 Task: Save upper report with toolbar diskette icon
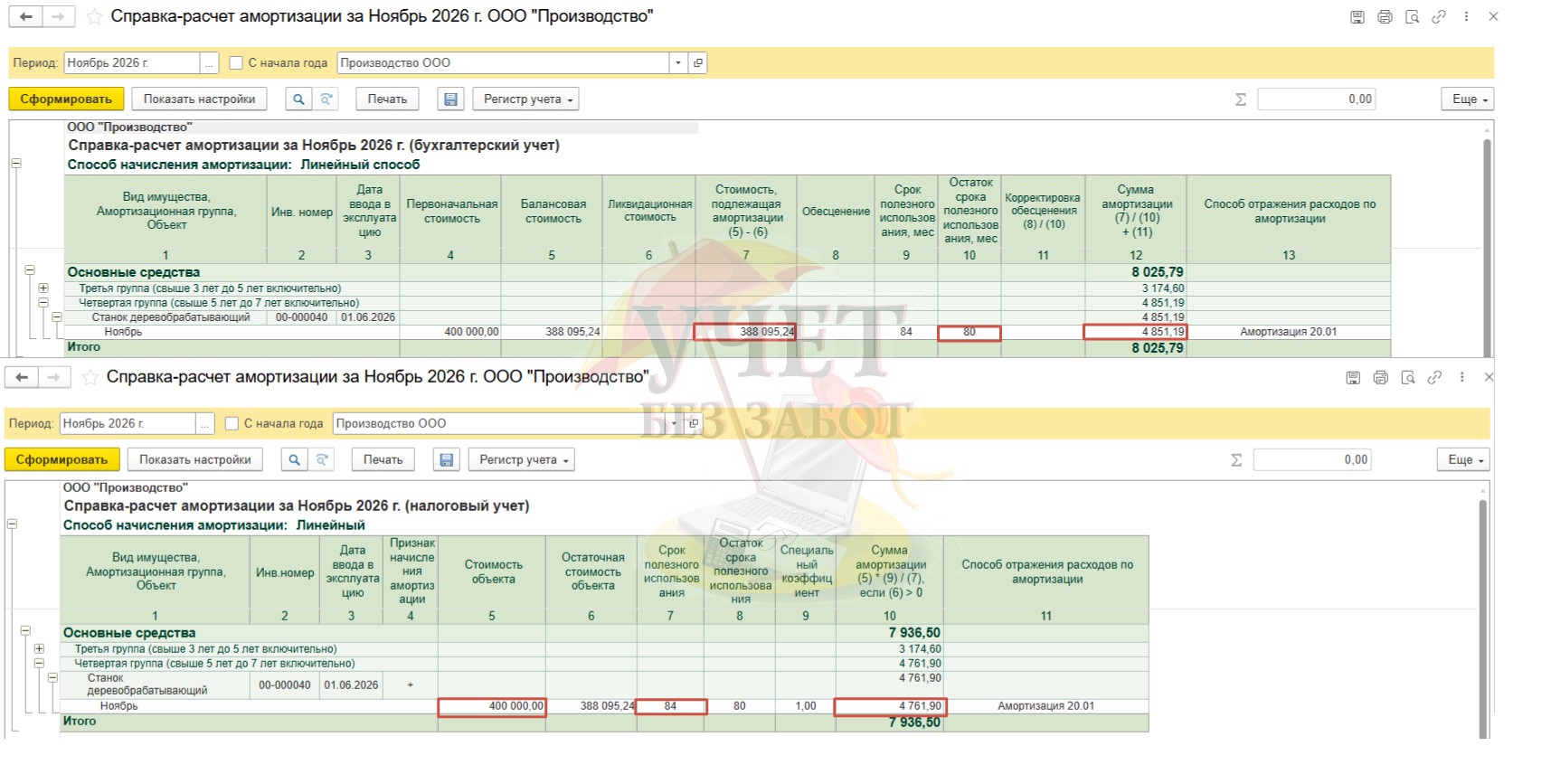(x=450, y=99)
